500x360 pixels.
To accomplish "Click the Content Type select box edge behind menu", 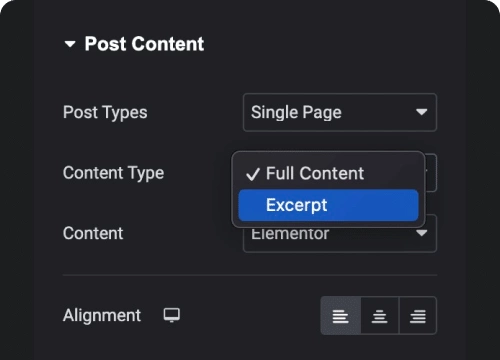I will tap(431, 173).
